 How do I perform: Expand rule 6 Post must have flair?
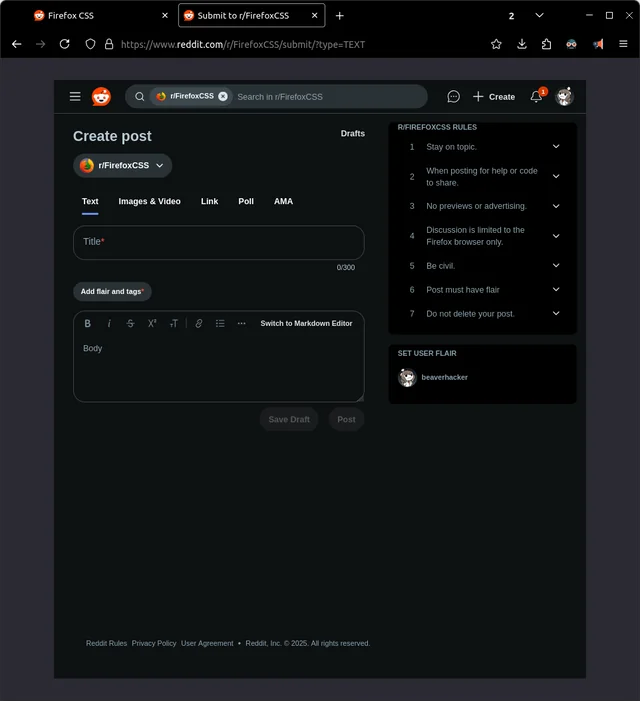point(556,290)
